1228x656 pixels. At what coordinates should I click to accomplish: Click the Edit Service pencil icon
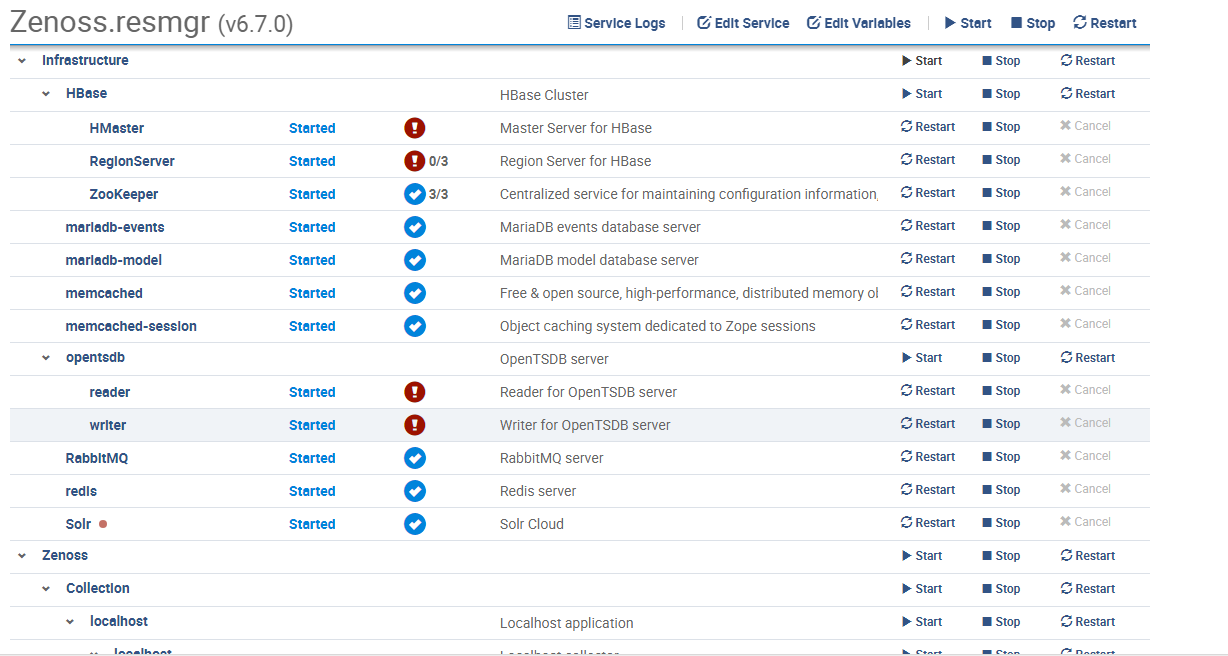coord(702,22)
